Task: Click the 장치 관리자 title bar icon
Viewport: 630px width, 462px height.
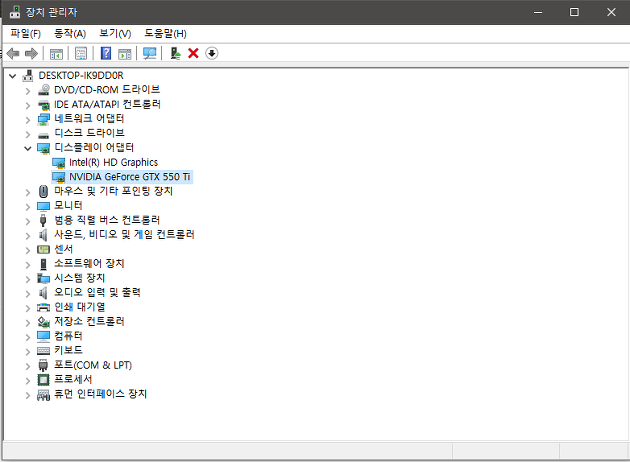Action: click(15, 12)
